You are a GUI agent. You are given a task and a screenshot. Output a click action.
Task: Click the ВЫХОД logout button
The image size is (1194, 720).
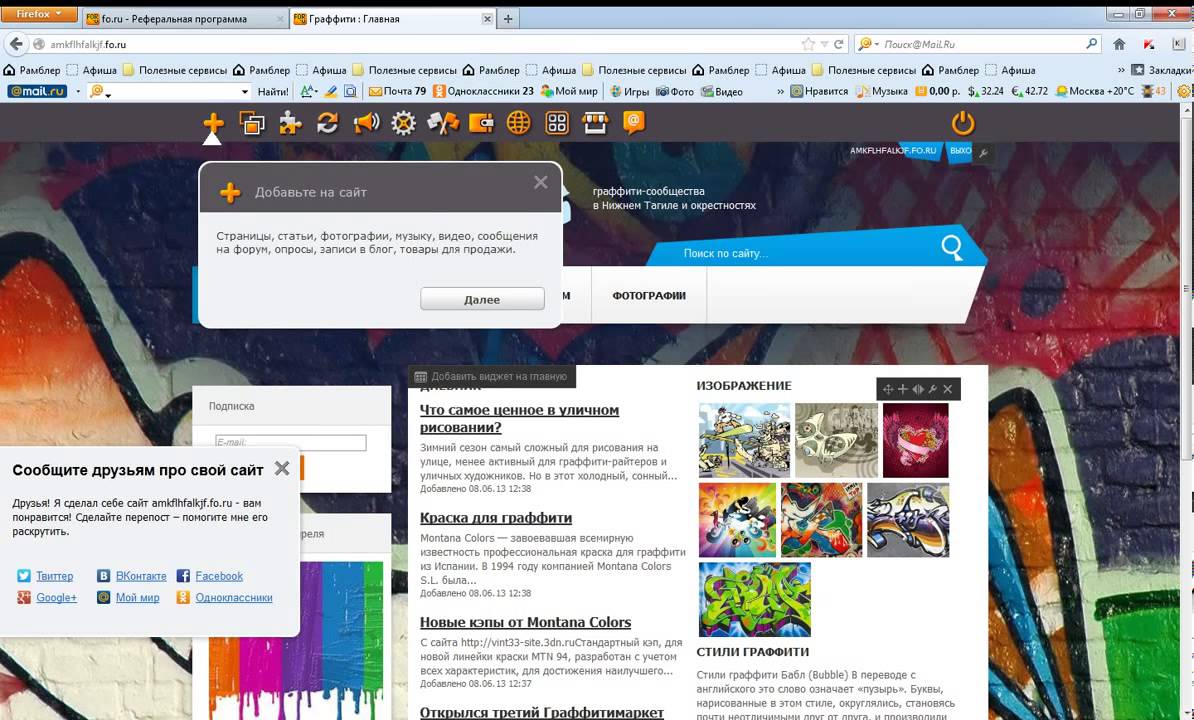(960, 151)
